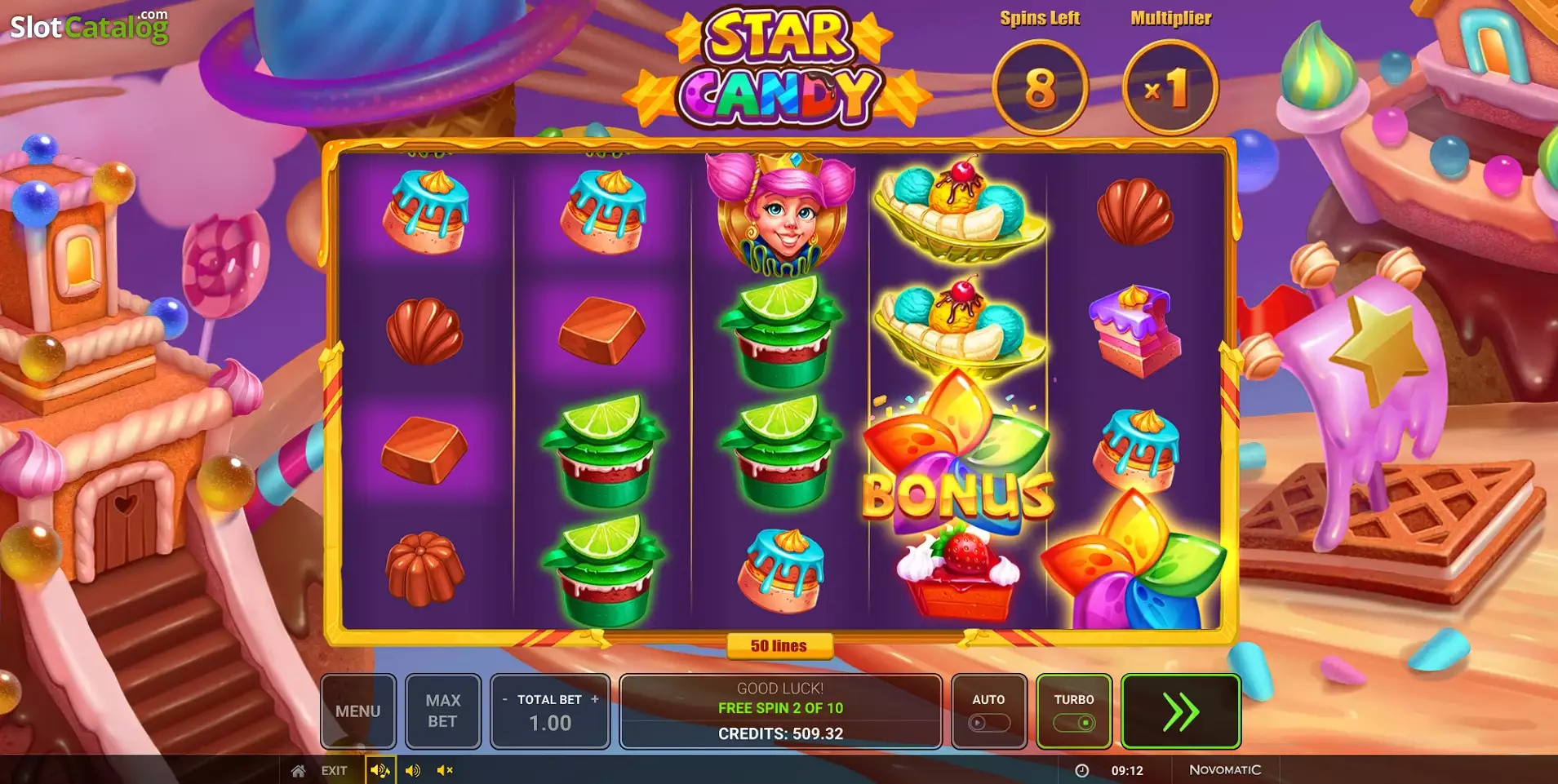Image resolution: width=1558 pixels, height=784 pixels.
Task: Decrease total bet with minus sign
Action: [505, 699]
